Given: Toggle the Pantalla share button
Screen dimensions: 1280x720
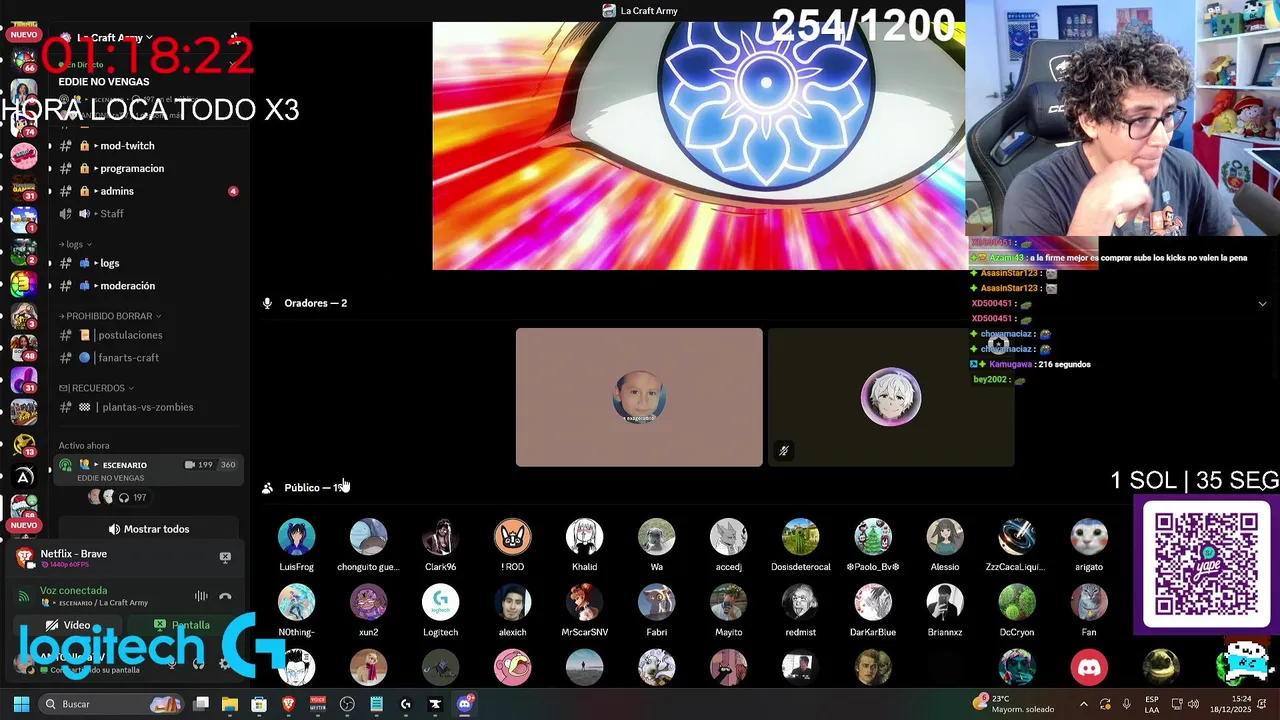Looking at the screenshot, I should coord(182,625).
